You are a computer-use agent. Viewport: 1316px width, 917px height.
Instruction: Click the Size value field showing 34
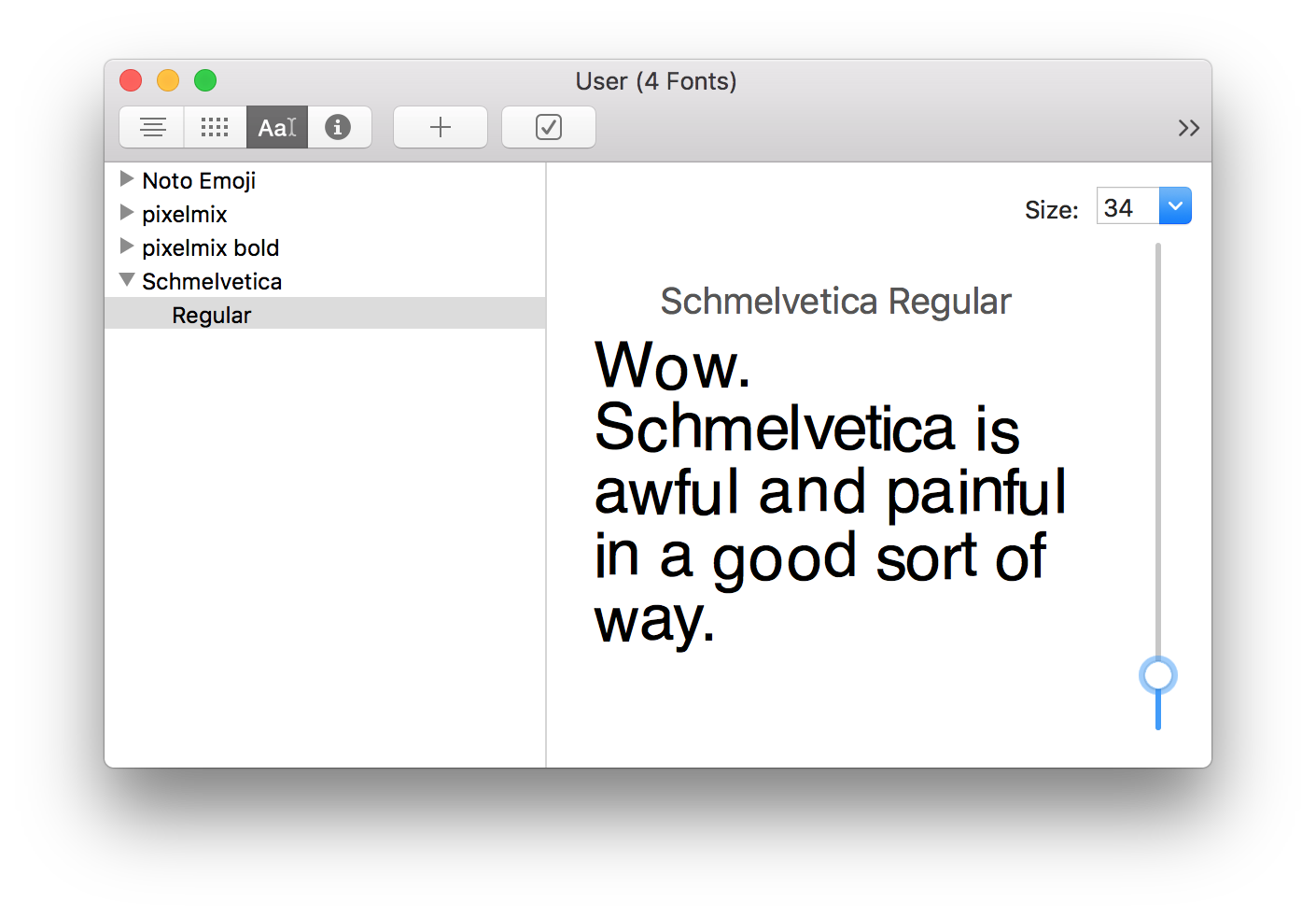[1127, 206]
